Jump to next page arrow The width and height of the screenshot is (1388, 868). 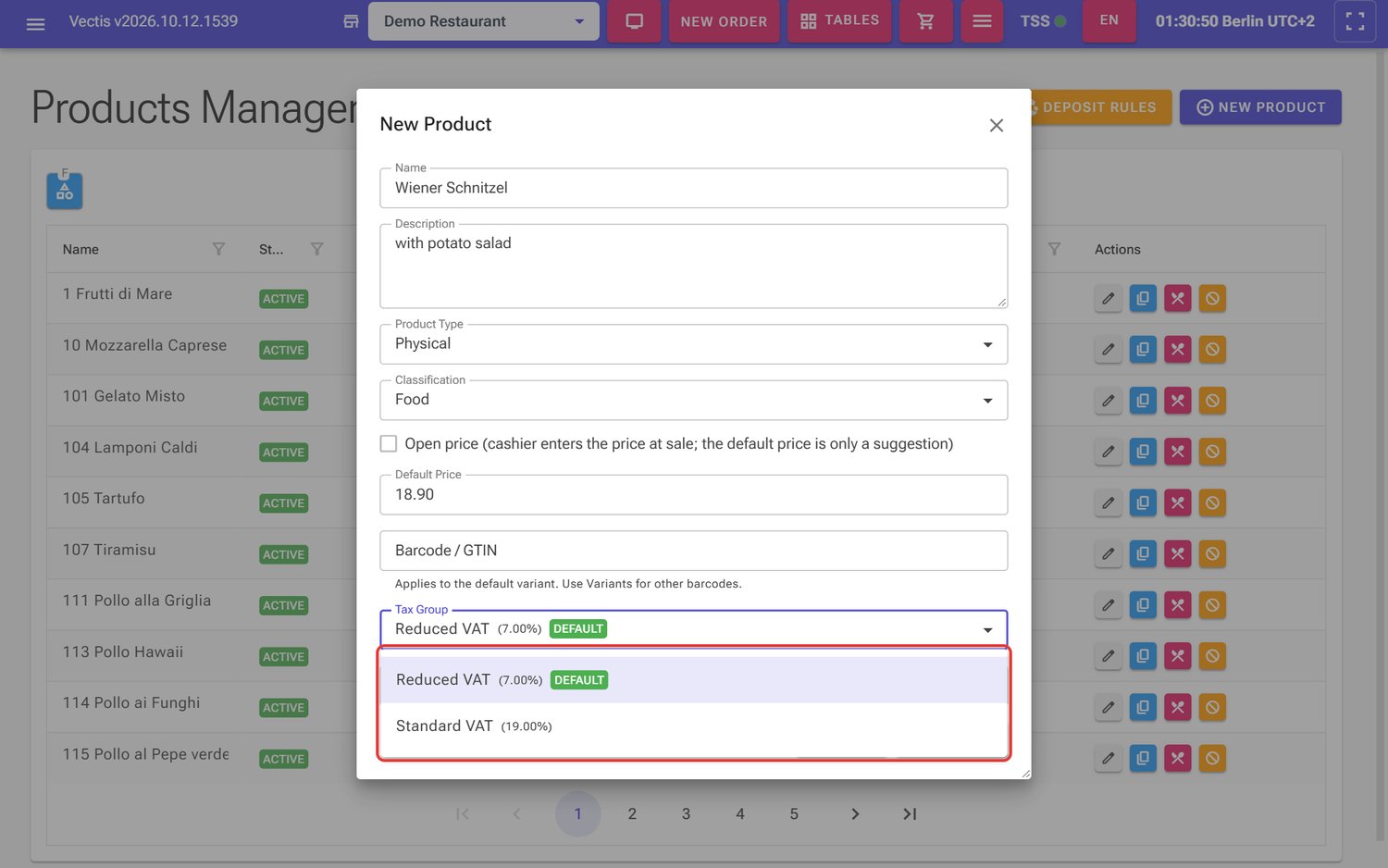tap(855, 814)
